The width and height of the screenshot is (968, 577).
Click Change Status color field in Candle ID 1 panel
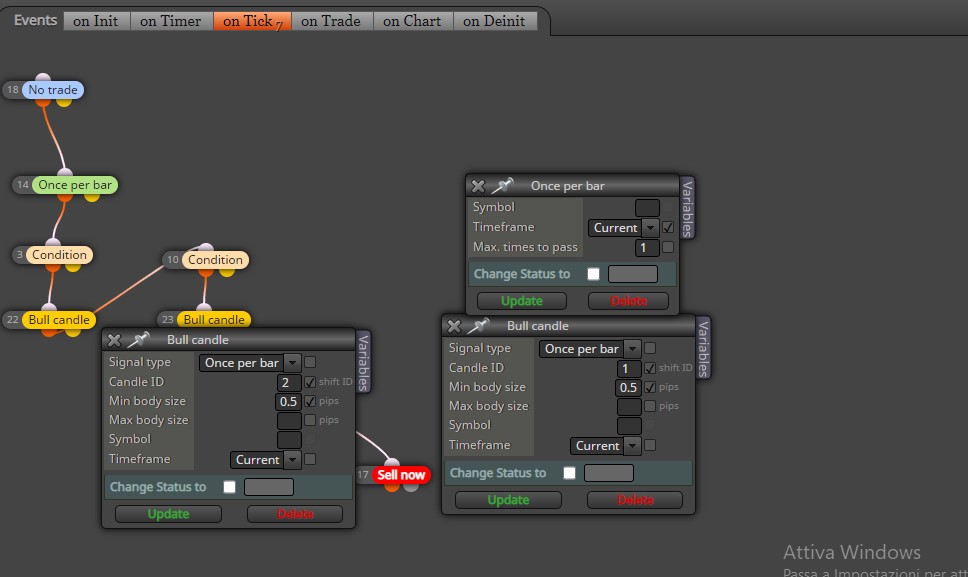(609, 473)
